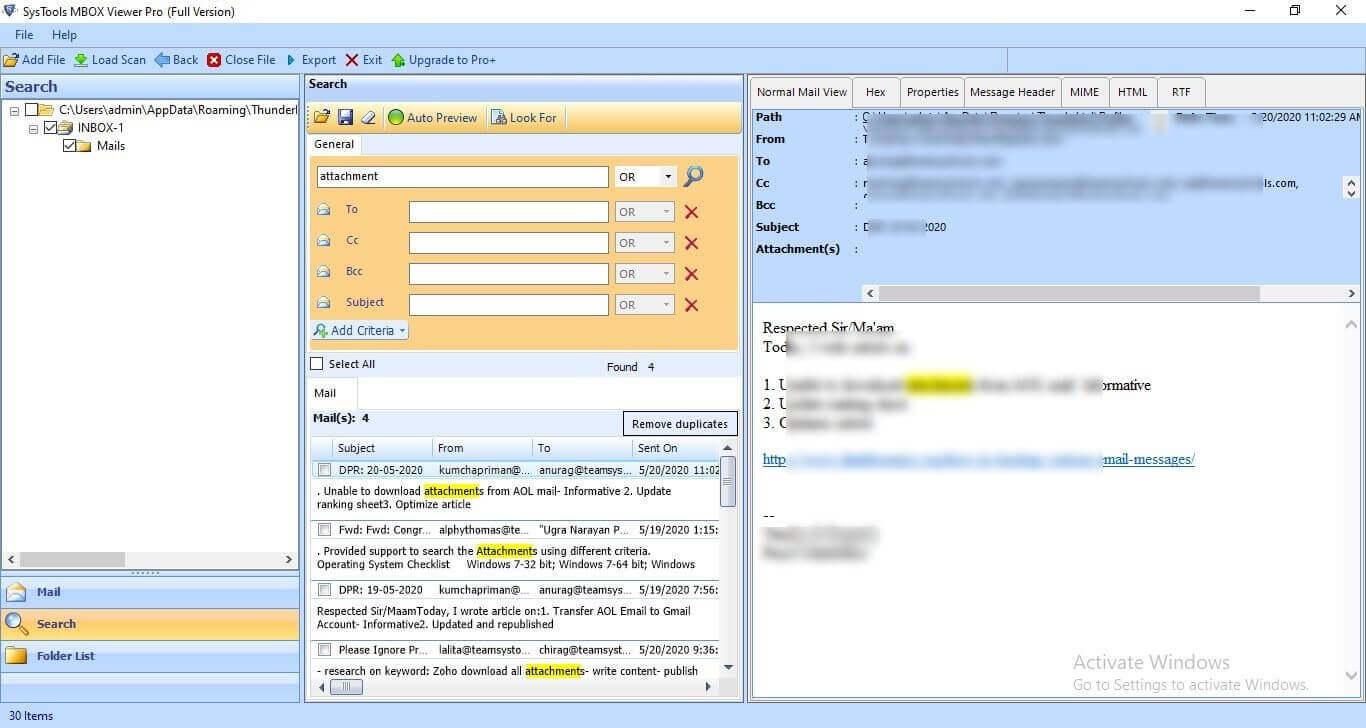
Task: Click the To criteria input field
Action: tap(509, 212)
